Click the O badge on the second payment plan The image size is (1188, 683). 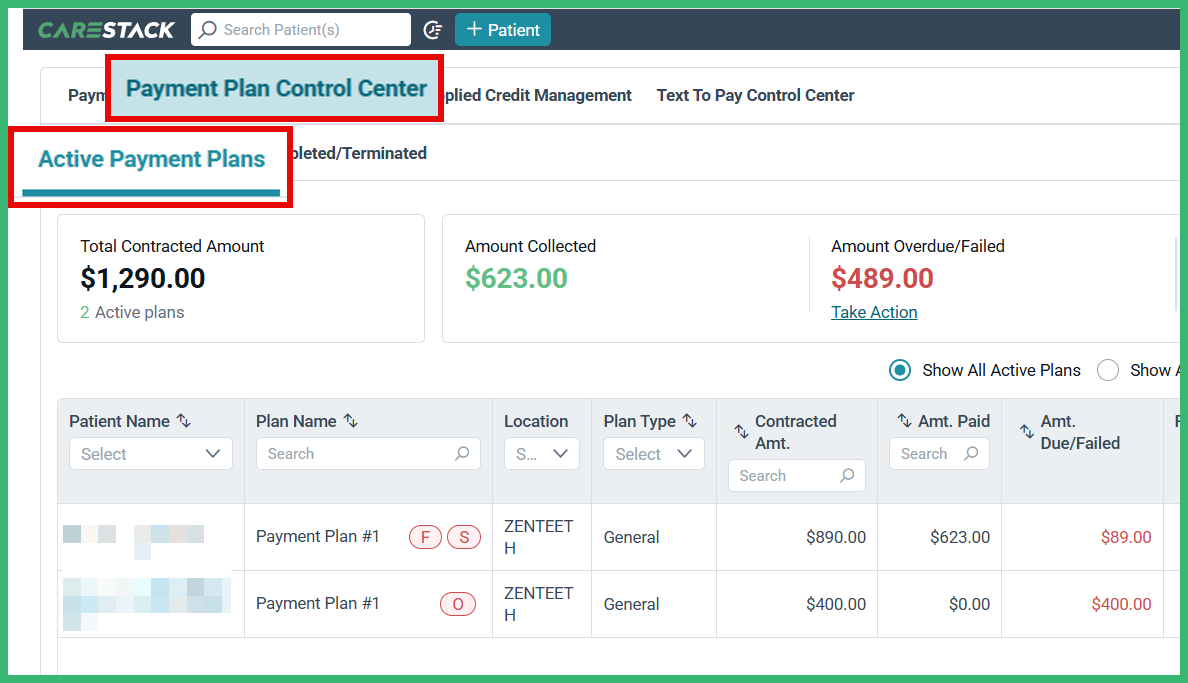458,604
